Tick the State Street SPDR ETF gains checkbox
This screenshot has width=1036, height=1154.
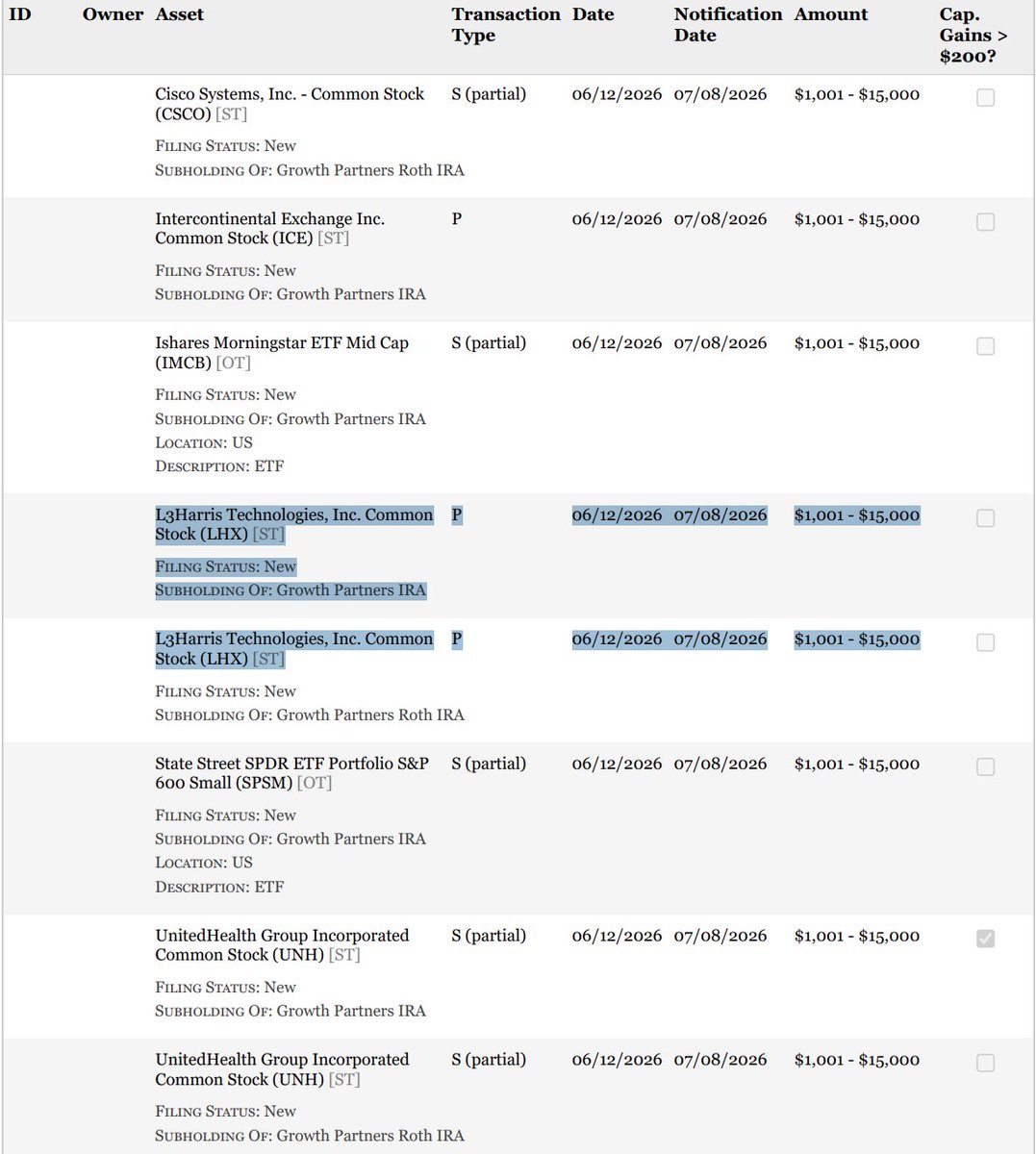(985, 767)
